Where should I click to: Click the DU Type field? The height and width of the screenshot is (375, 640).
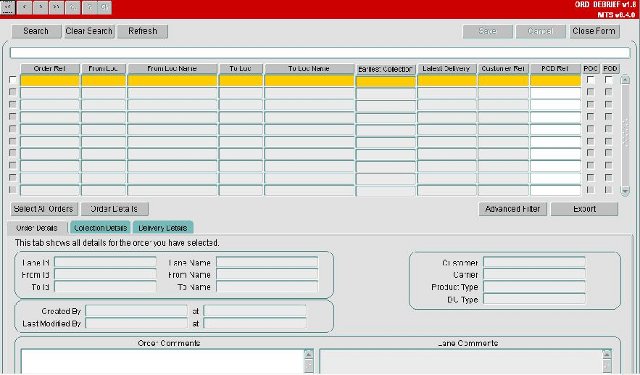click(534, 299)
